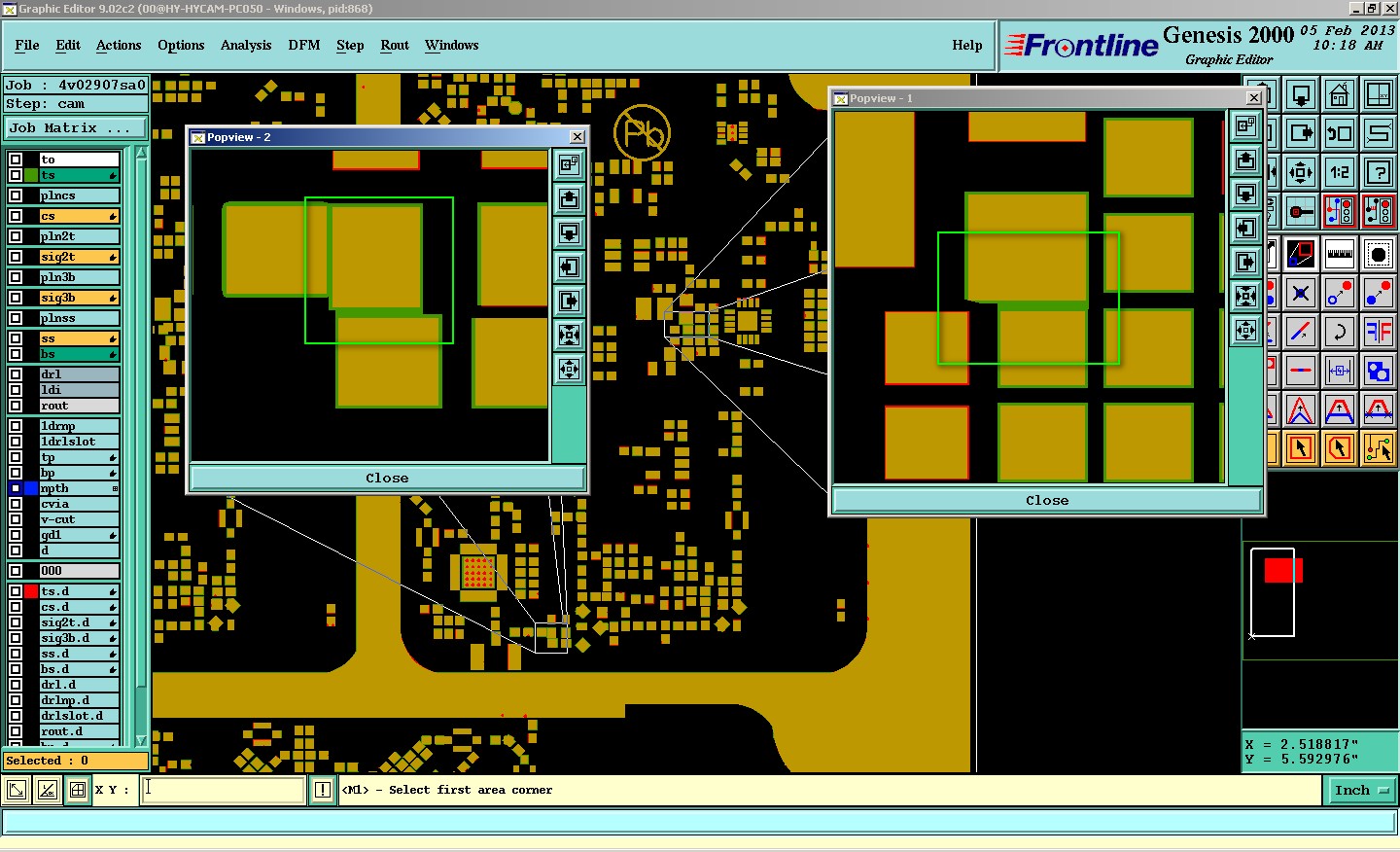Click pan down icon in Popview - 1

1246,195
